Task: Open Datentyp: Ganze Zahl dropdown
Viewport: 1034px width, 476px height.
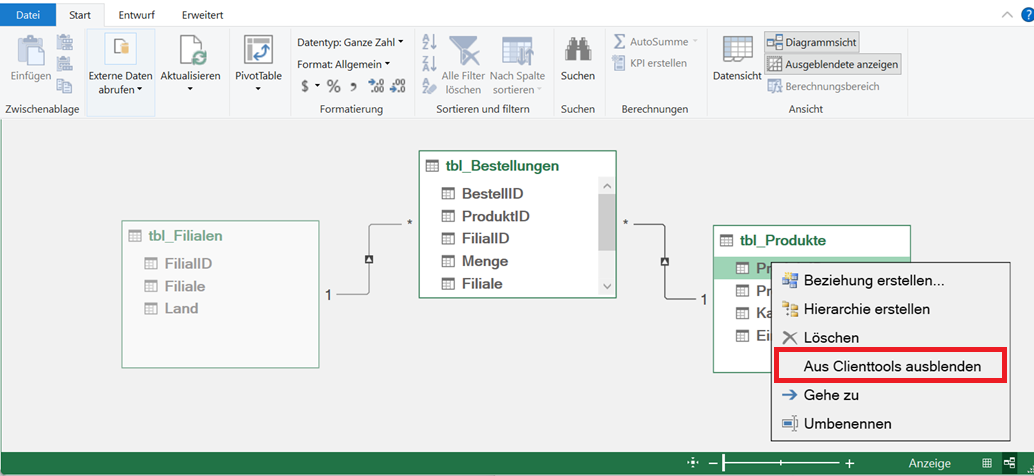Action: (350, 42)
